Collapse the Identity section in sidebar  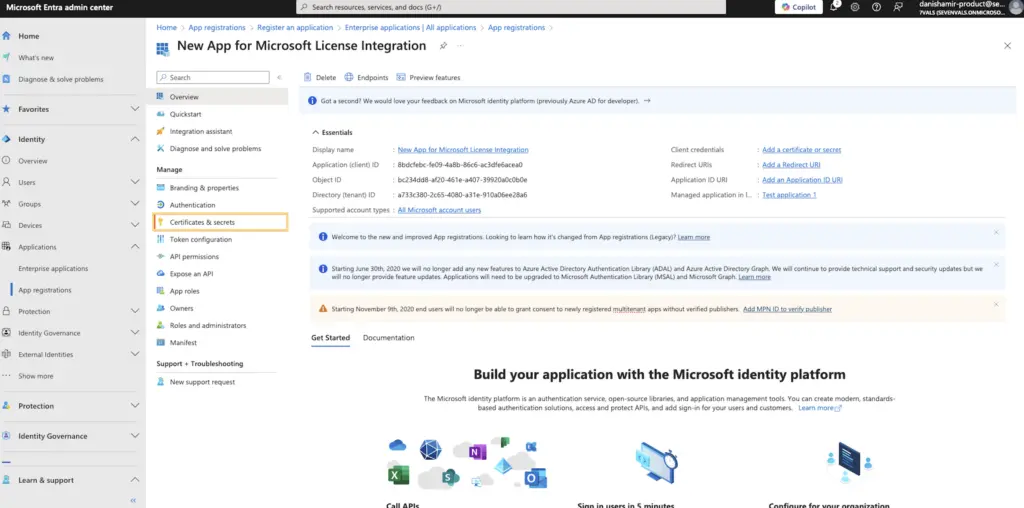135,139
